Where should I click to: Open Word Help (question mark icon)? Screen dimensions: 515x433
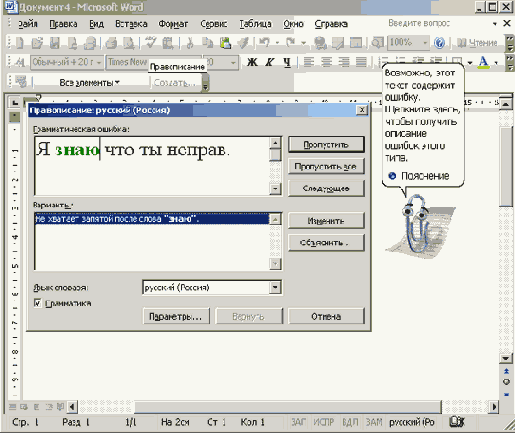click(x=440, y=43)
